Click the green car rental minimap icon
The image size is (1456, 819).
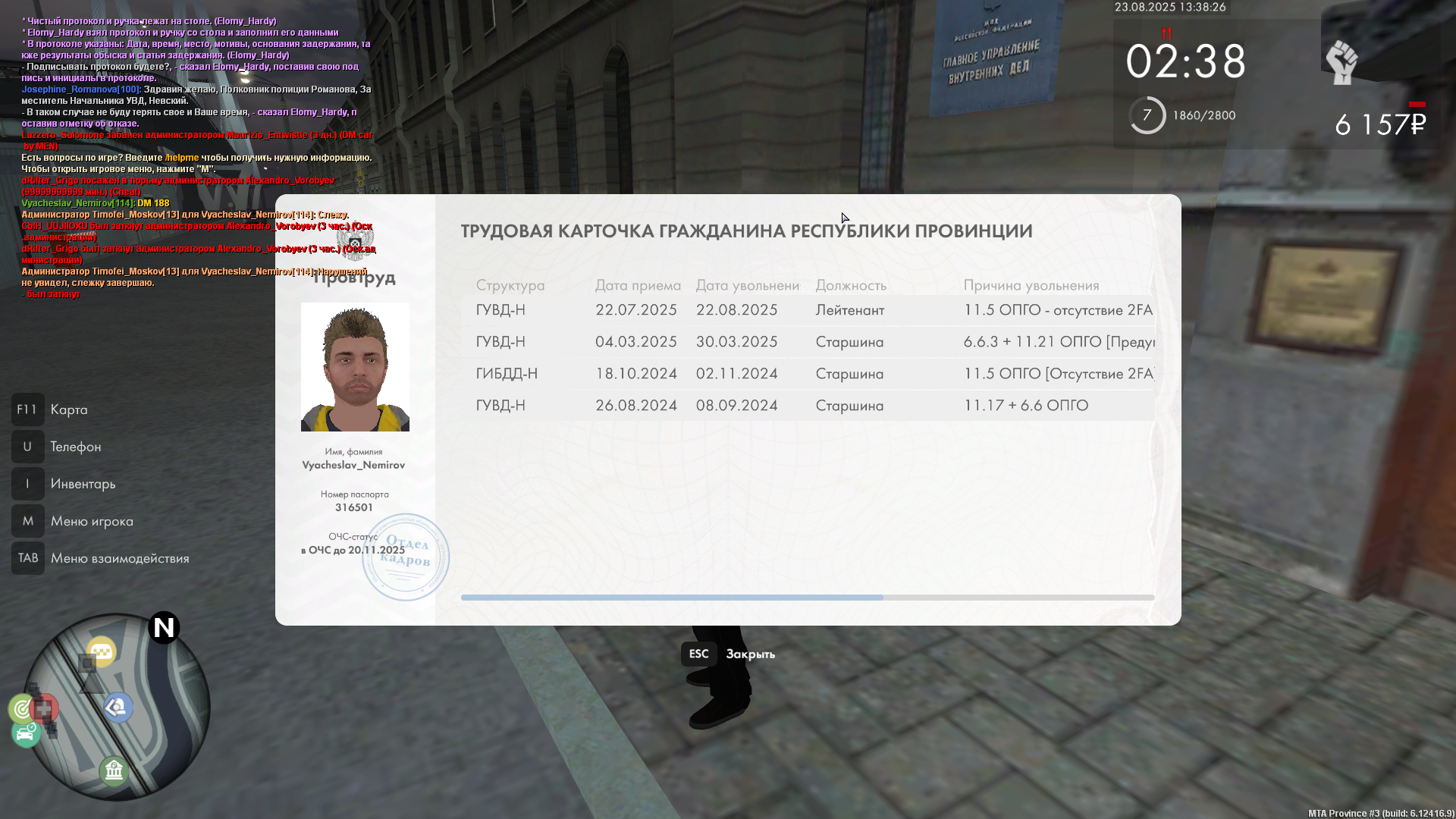pyautogui.click(x=26, y=733)
